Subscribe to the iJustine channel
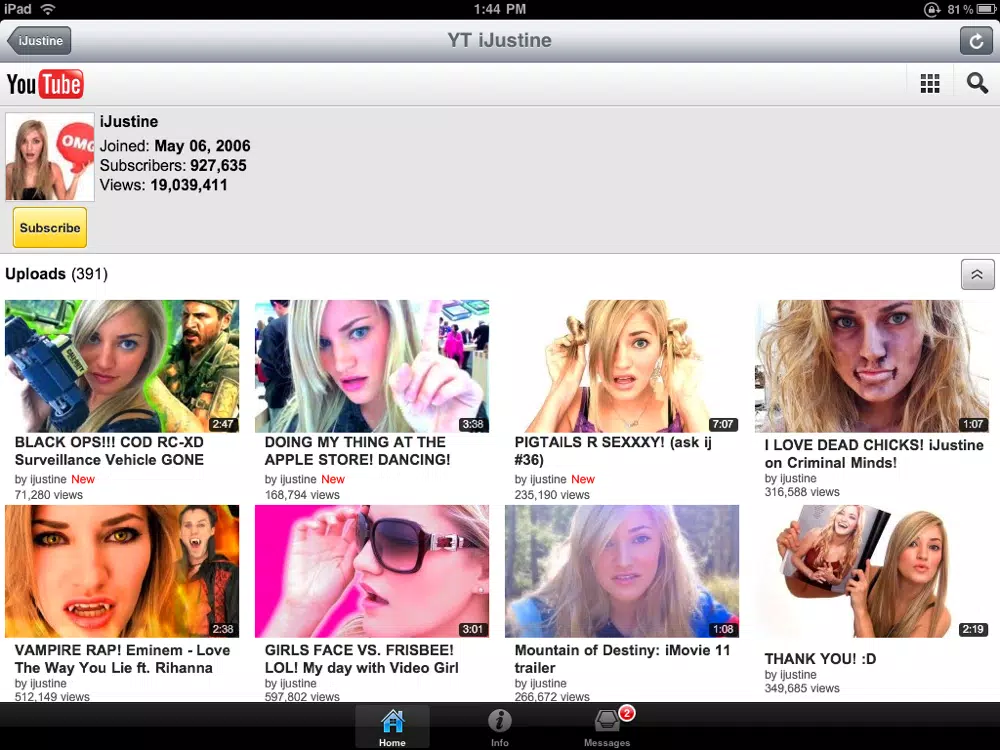The width and height of the screenshot is (1000, 750). pyautogui.click(x=50, y=228)
